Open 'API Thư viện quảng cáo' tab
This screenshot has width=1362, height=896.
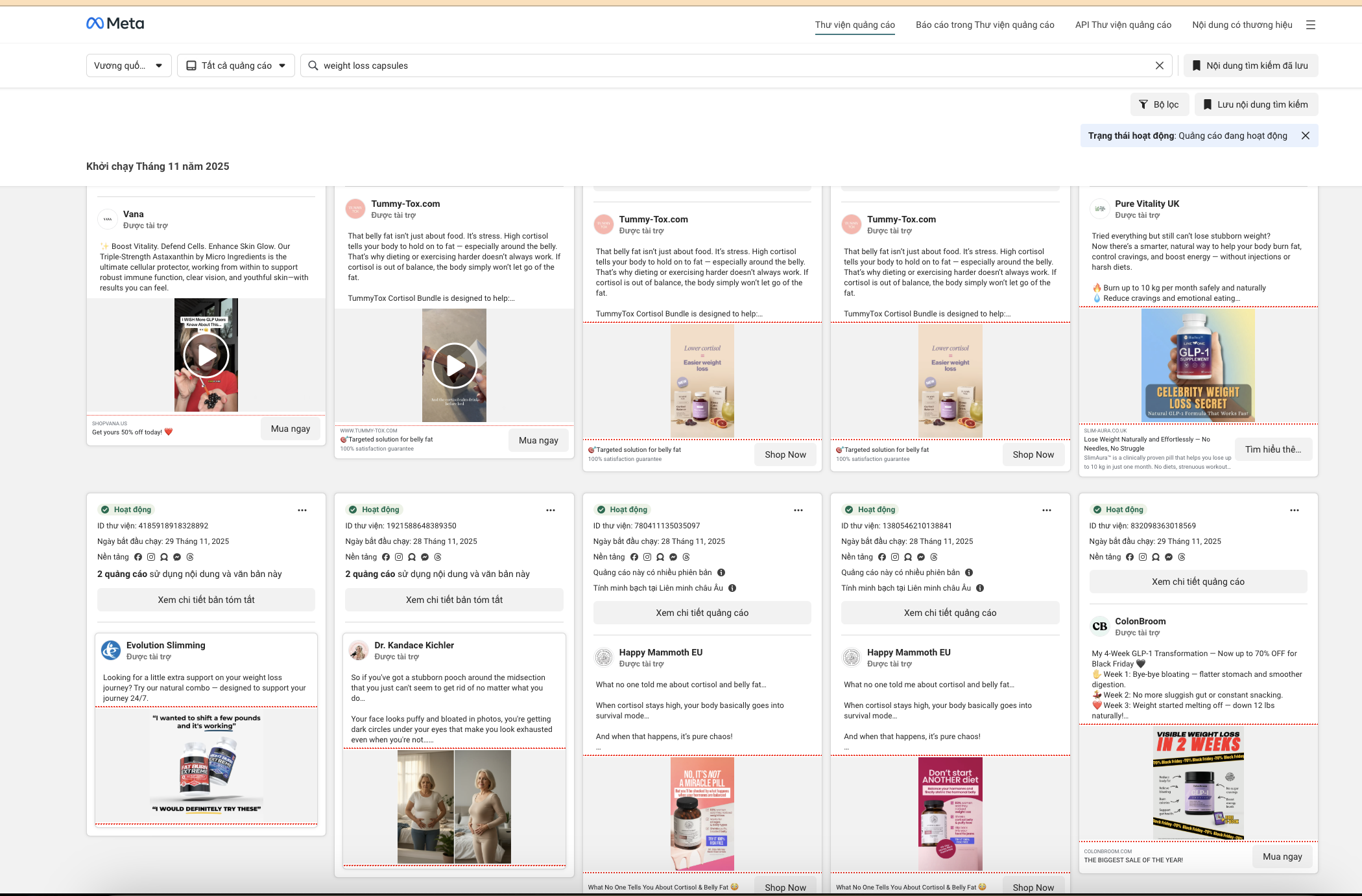coord(1123,25)
